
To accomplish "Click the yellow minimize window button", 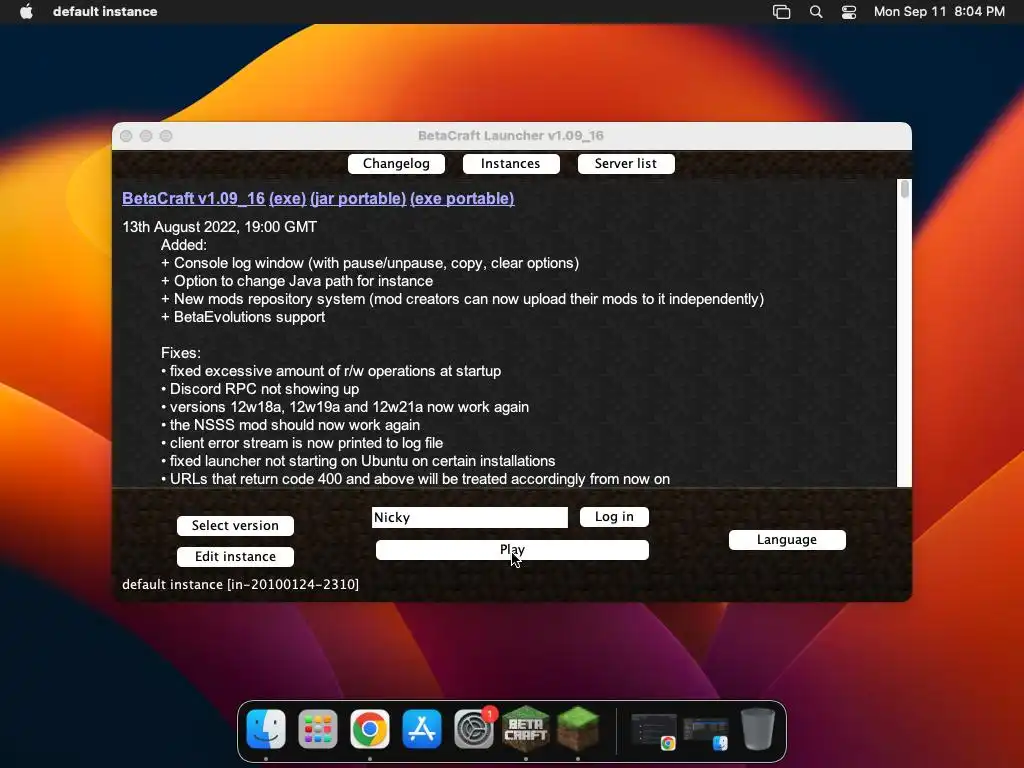I will tap(146, 136).
